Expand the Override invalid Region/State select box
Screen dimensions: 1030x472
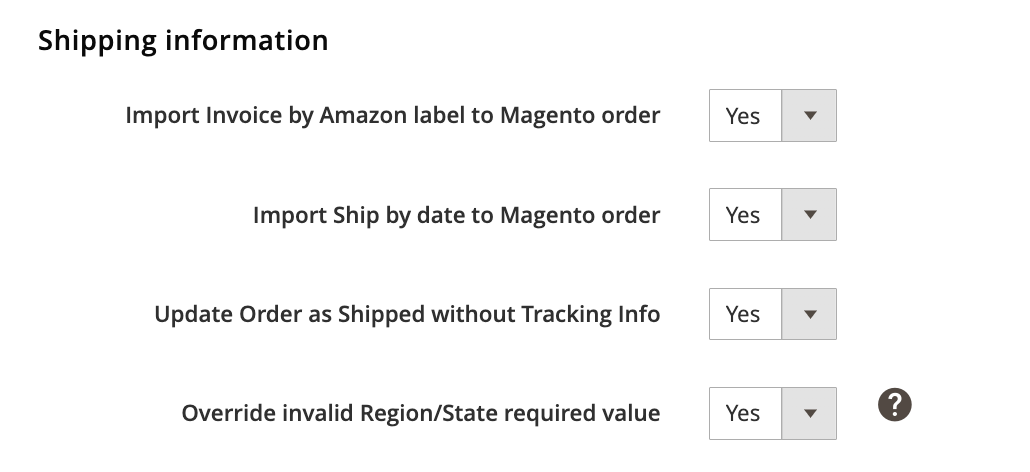pyautogui.click(x=772, y=413)
